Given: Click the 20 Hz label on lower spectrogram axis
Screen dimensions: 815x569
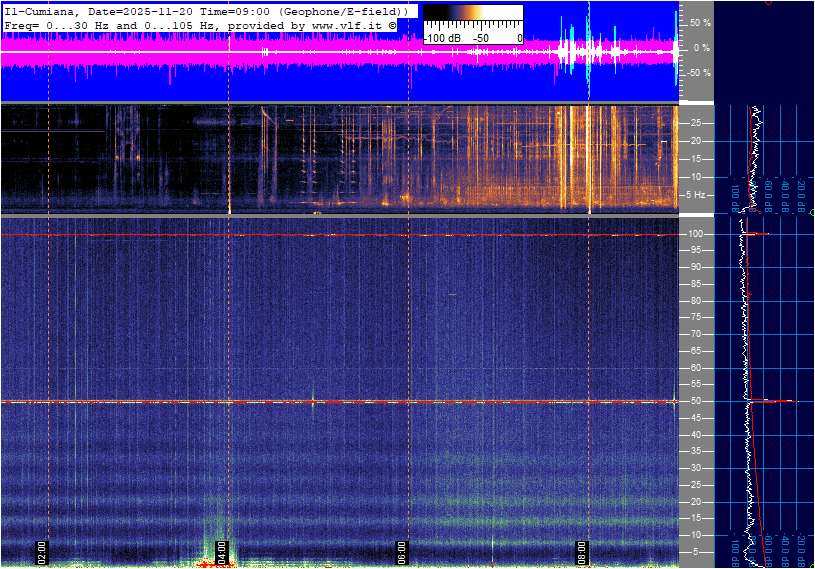Looking at the screenshot, I should pos(697,502).
